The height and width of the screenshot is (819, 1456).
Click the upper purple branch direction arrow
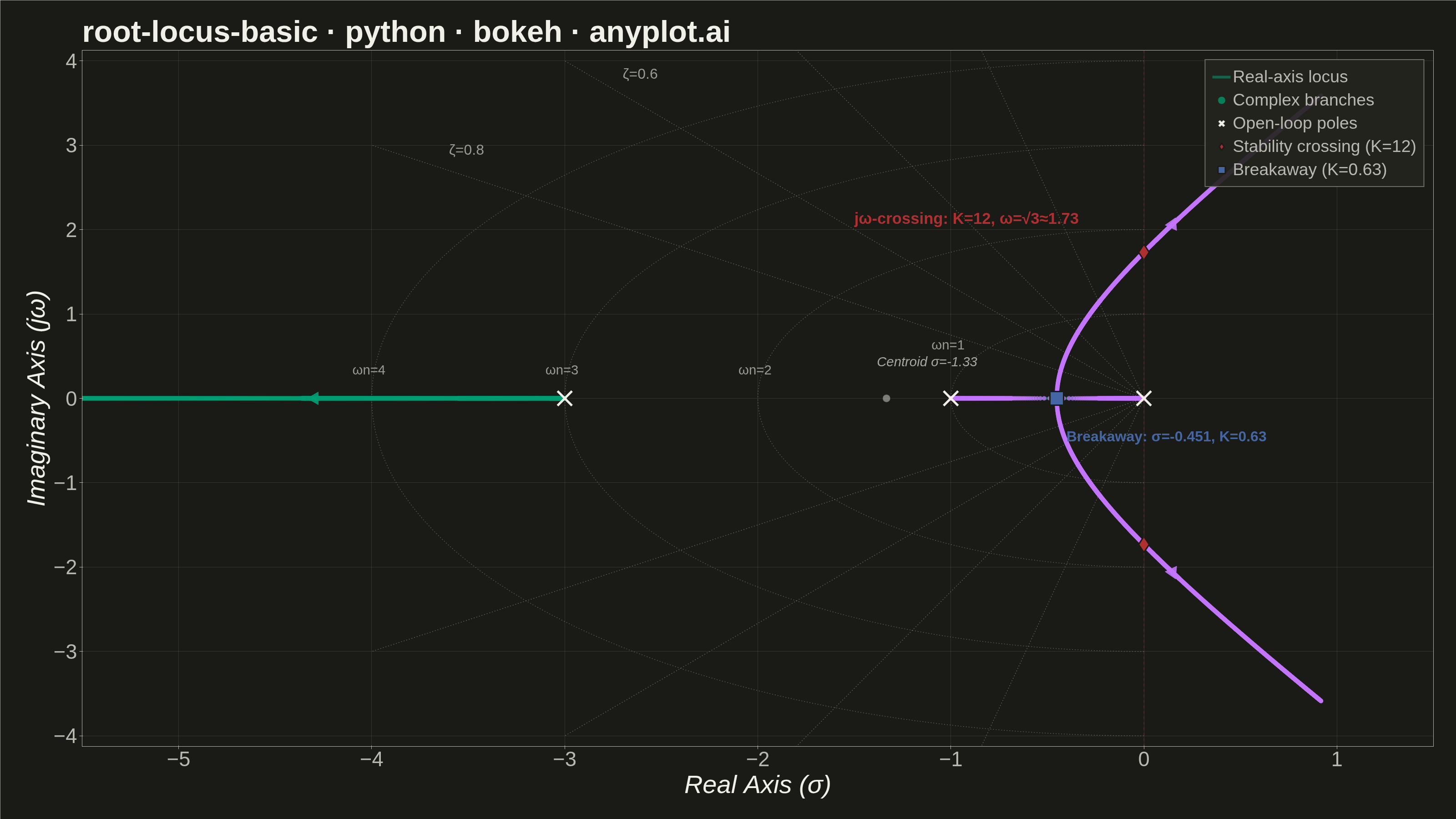(1172, 224)
